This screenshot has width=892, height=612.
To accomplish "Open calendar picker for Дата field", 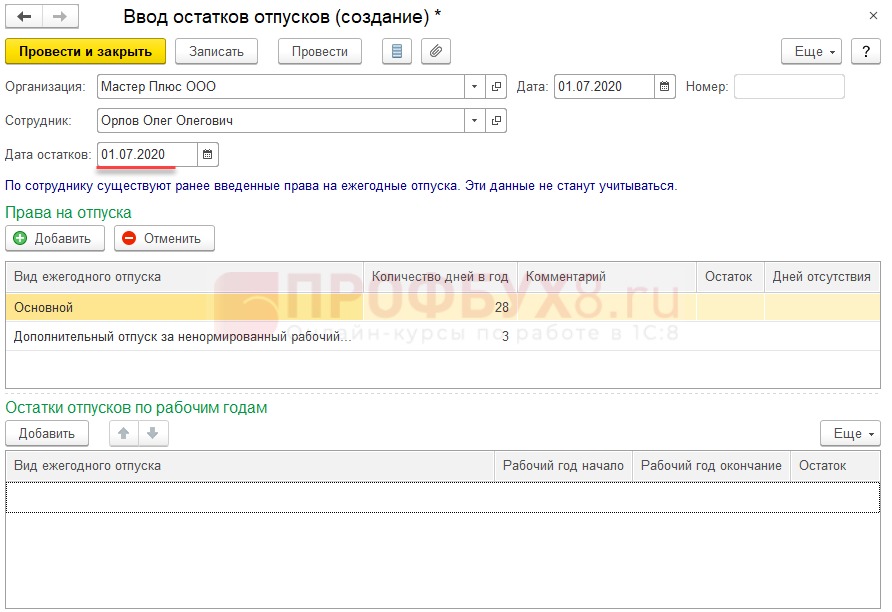I will (666, 87).
